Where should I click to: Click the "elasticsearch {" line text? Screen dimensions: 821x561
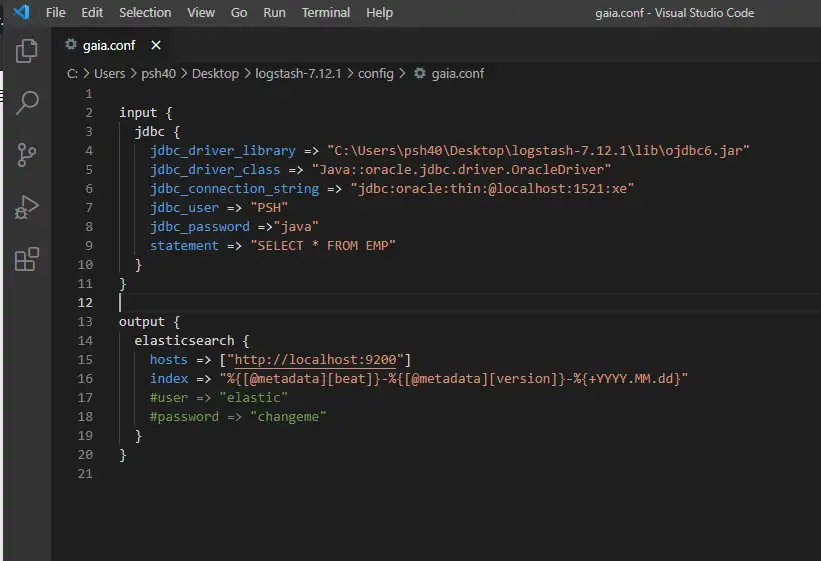pos(192,340)
